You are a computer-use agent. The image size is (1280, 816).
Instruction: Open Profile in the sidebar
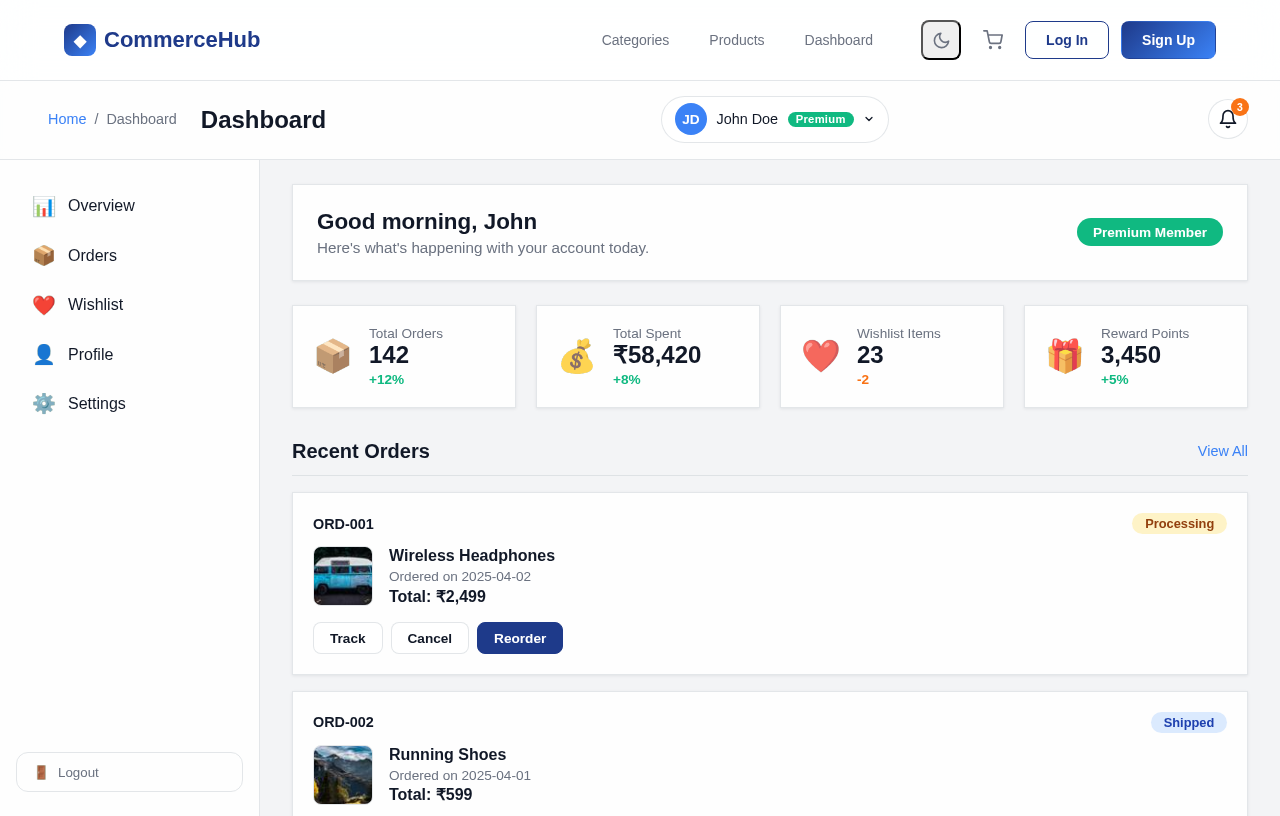(130, 355)
